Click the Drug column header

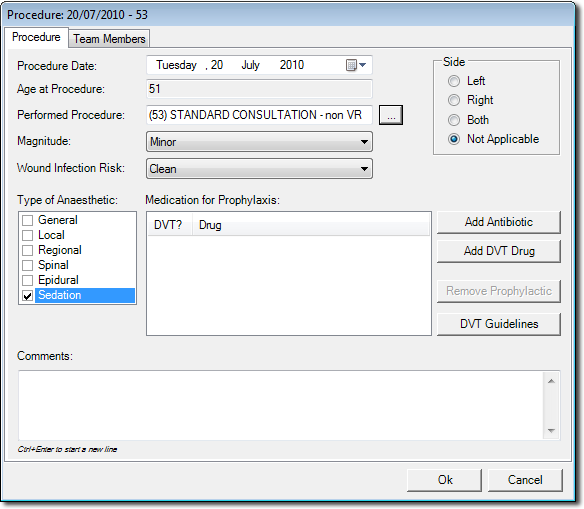[x=311, y=225]
